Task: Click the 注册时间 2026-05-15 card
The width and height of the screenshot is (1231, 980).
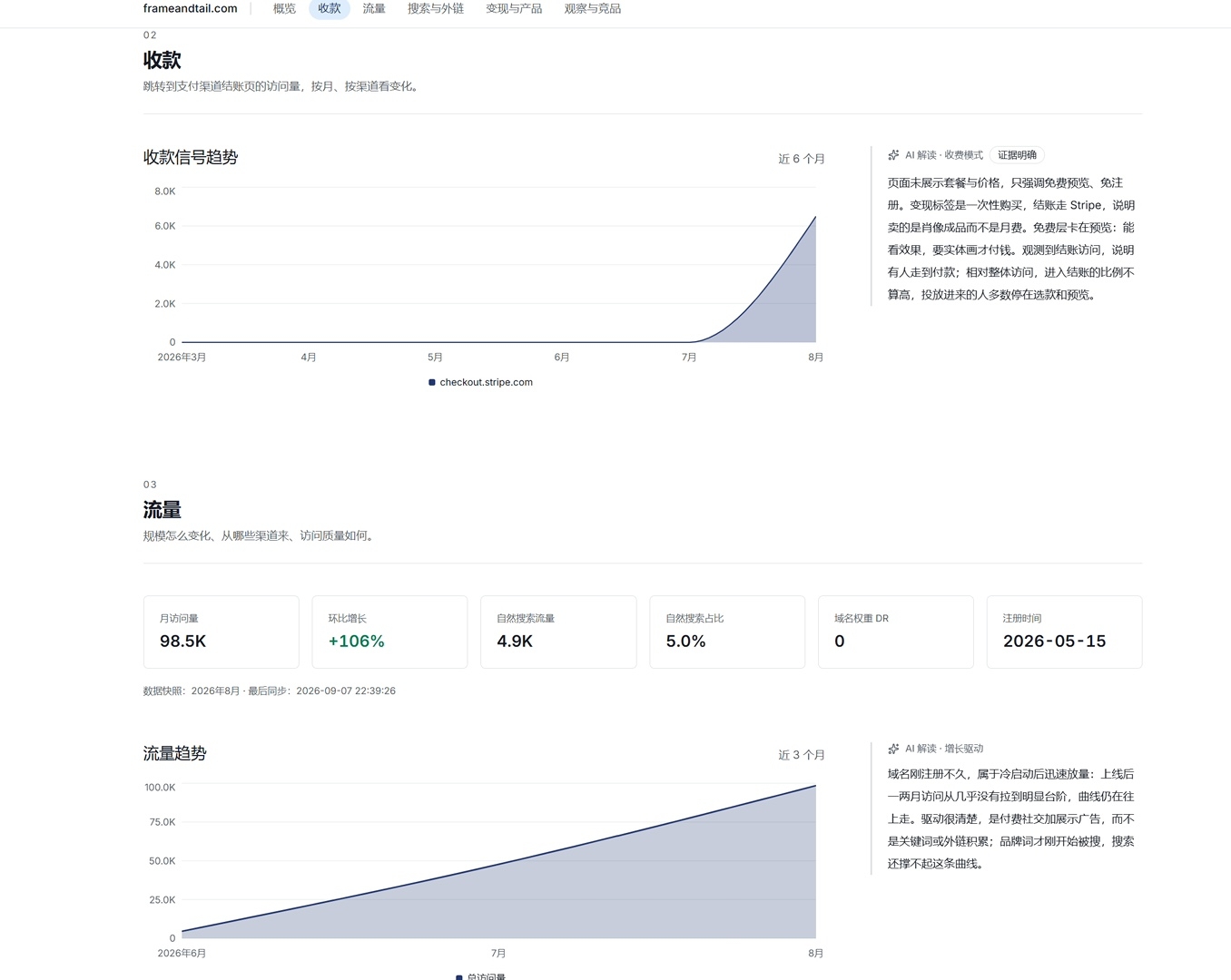Action: tap(1064, 632)
